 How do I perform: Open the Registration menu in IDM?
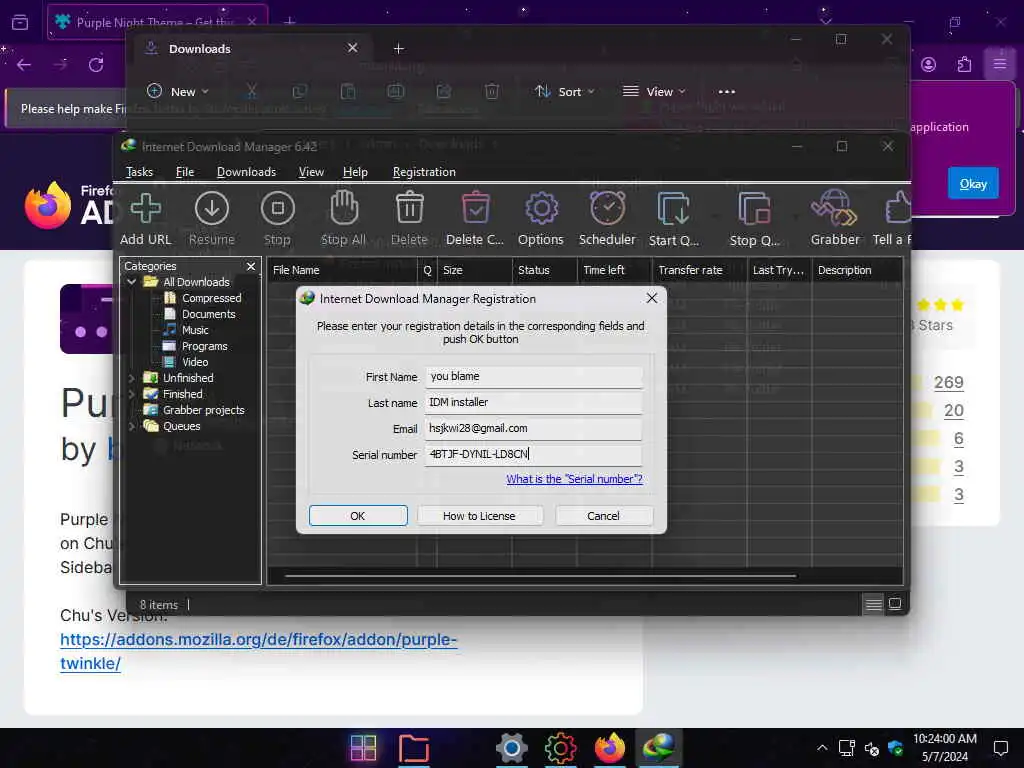(424, 172)
